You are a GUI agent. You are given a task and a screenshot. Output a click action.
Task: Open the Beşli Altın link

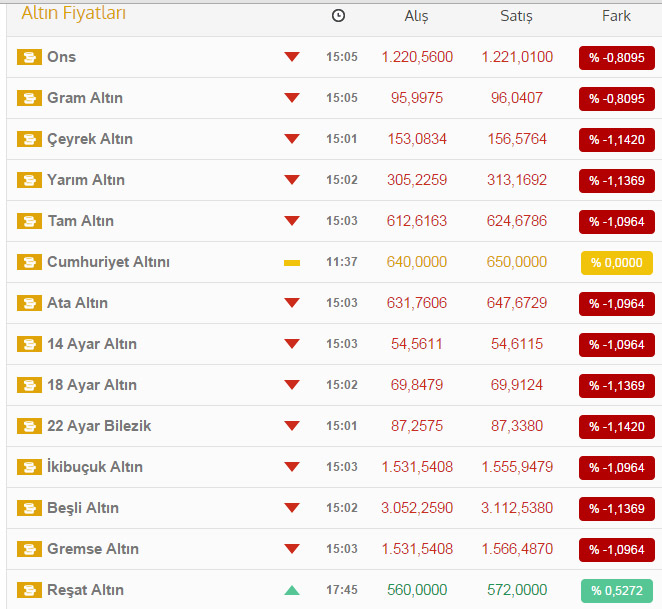pyautogui.click(x=83, y=508)
